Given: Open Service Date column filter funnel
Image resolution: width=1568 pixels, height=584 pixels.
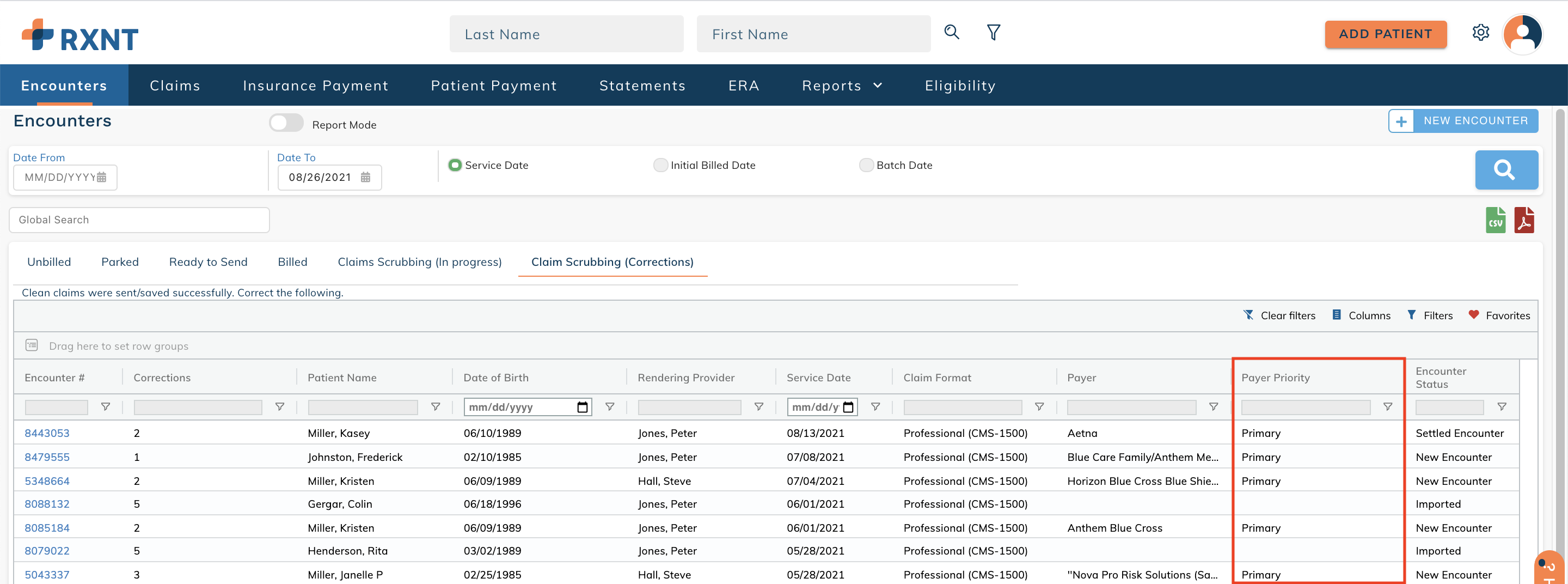Looking at the screenshot, I should 875,407.
